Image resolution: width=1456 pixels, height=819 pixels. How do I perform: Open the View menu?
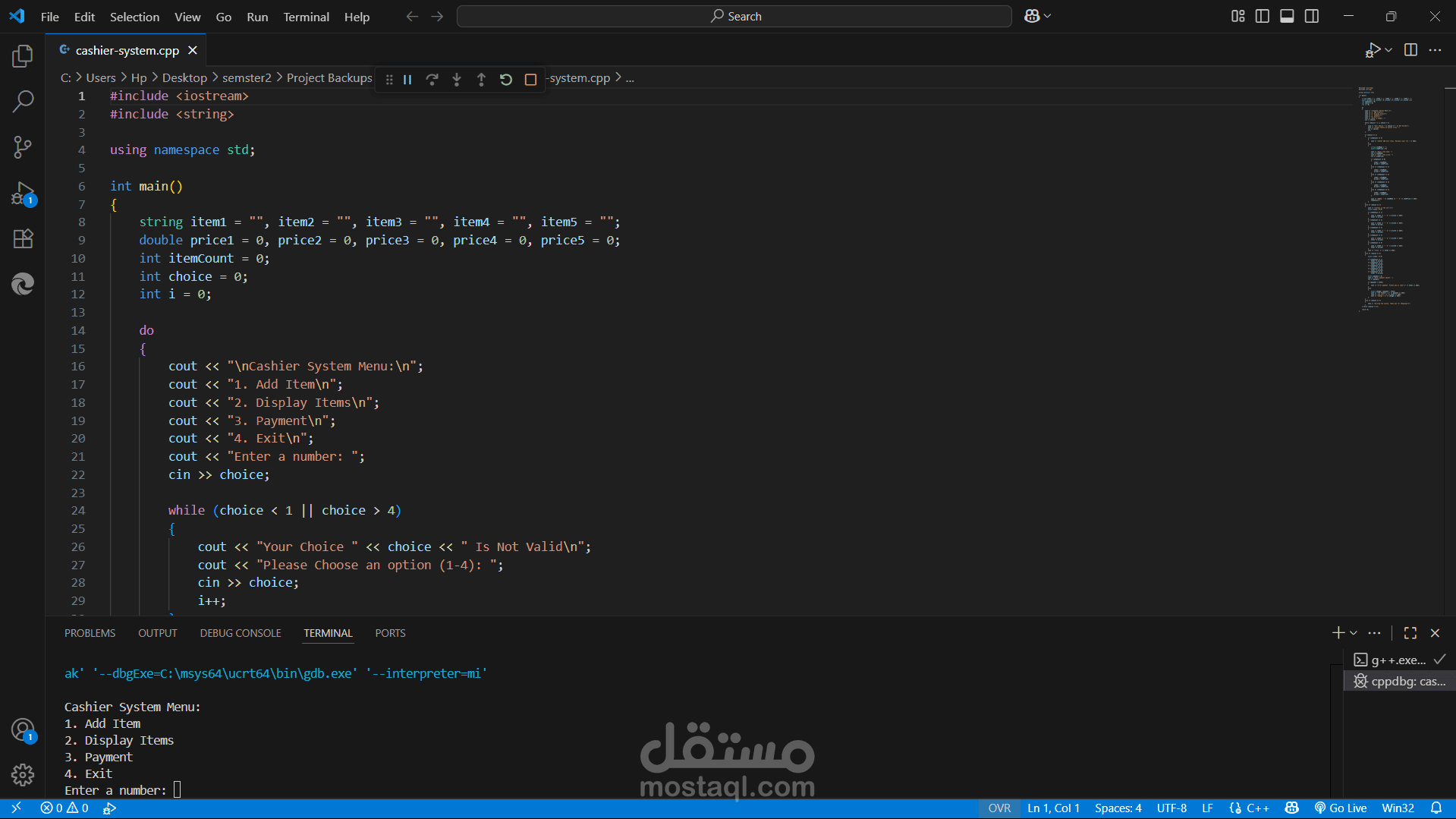coord(187,17)
